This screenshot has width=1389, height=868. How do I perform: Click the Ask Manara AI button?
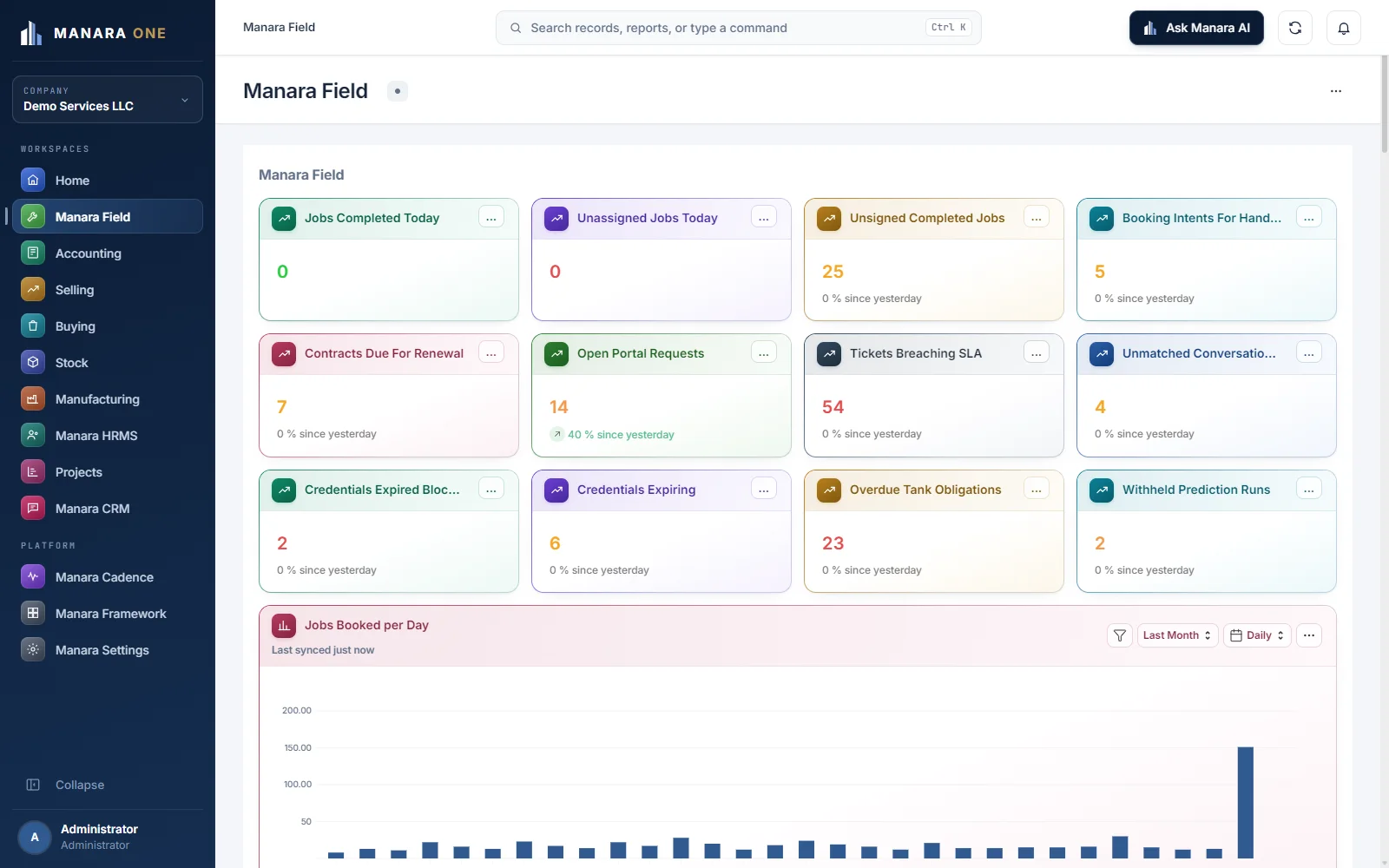point(1196,28)
